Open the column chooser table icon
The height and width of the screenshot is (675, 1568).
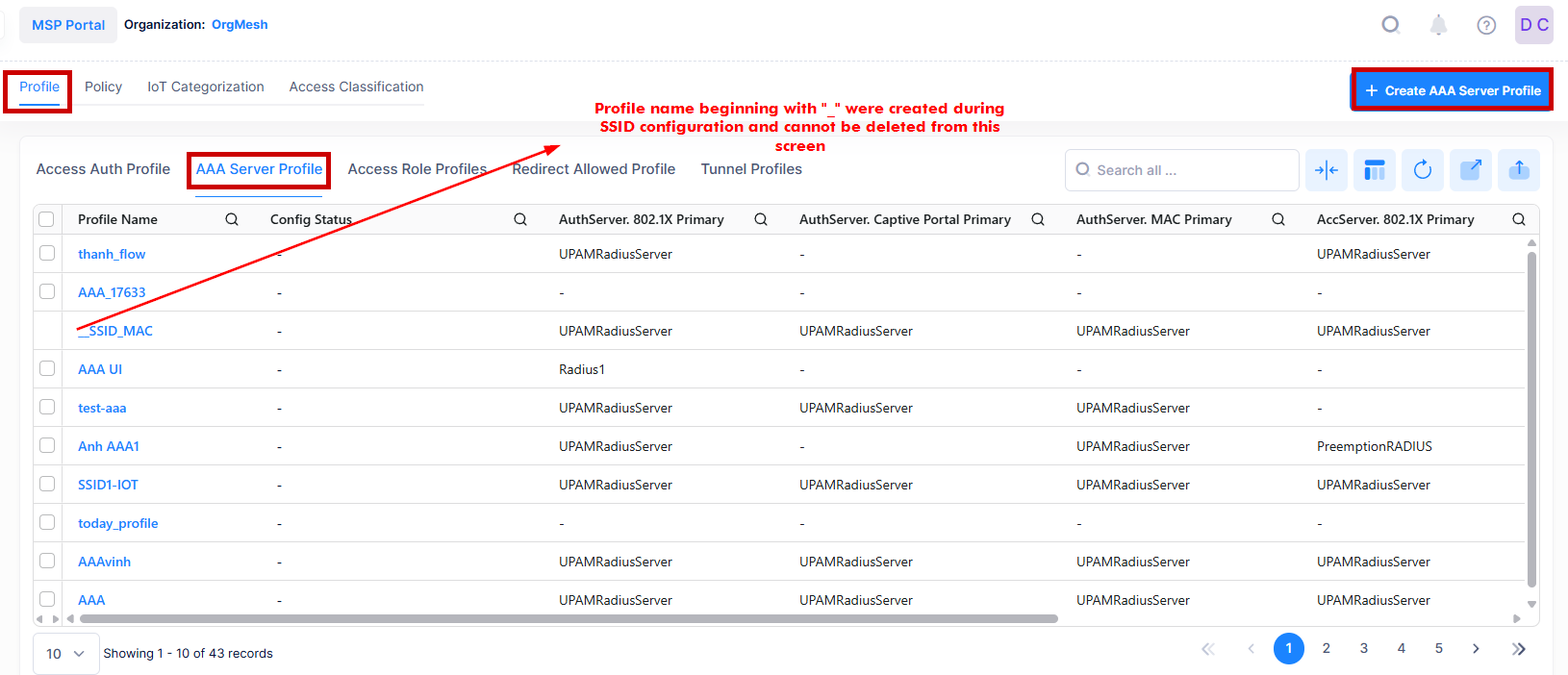pyautogui.click(x=1375, y=170)
